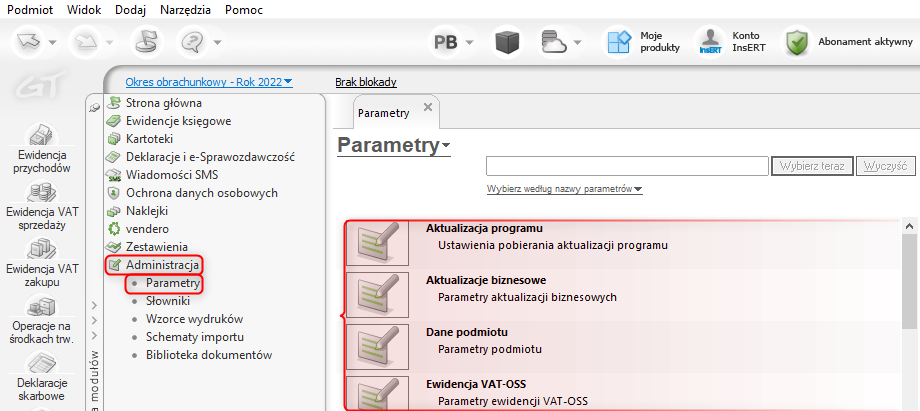This screenshot has width=920, height=411.
Task: Click the PB toolbar icon
Action: pos(448,42)
